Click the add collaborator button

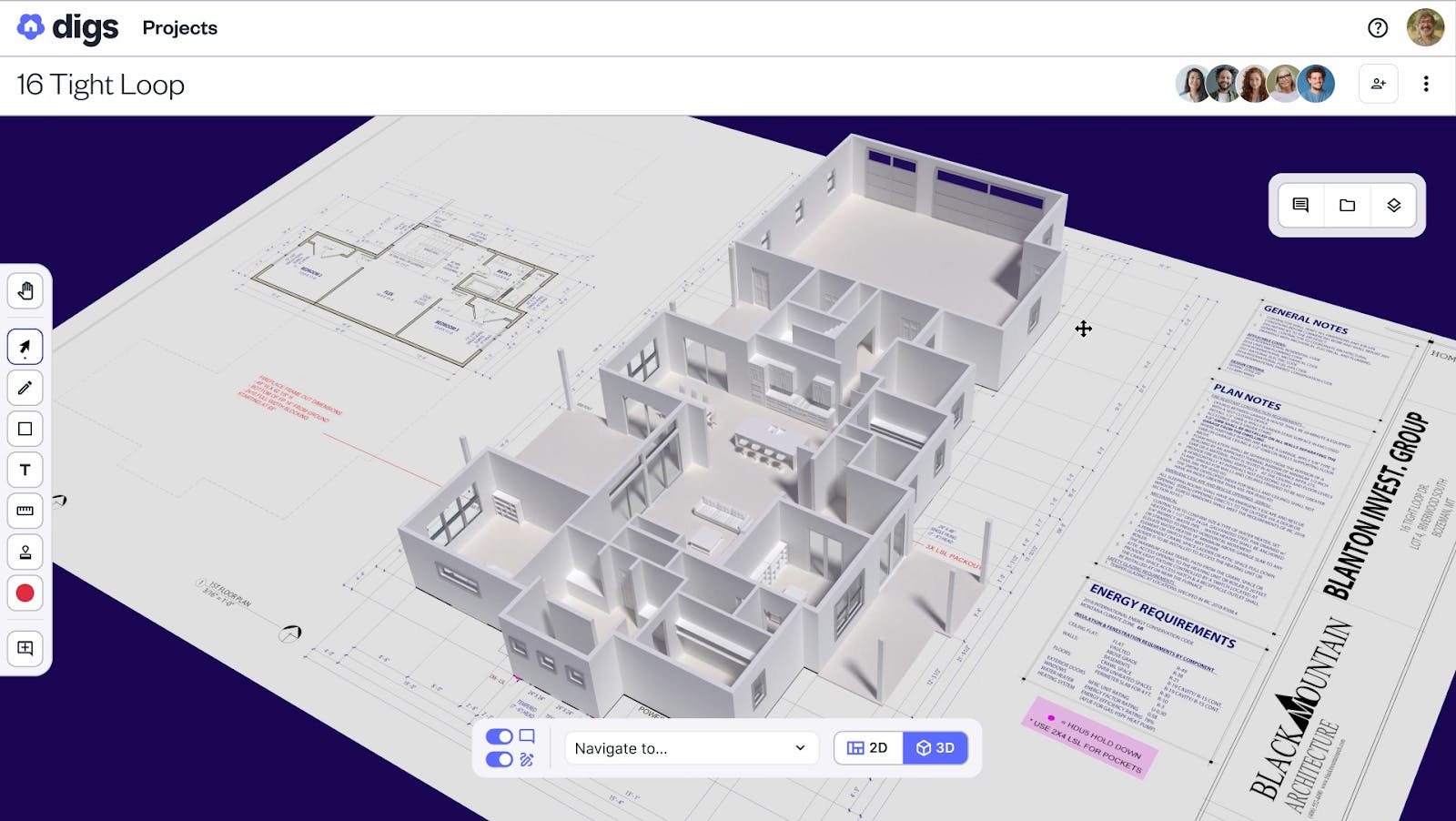[1378, 84]
